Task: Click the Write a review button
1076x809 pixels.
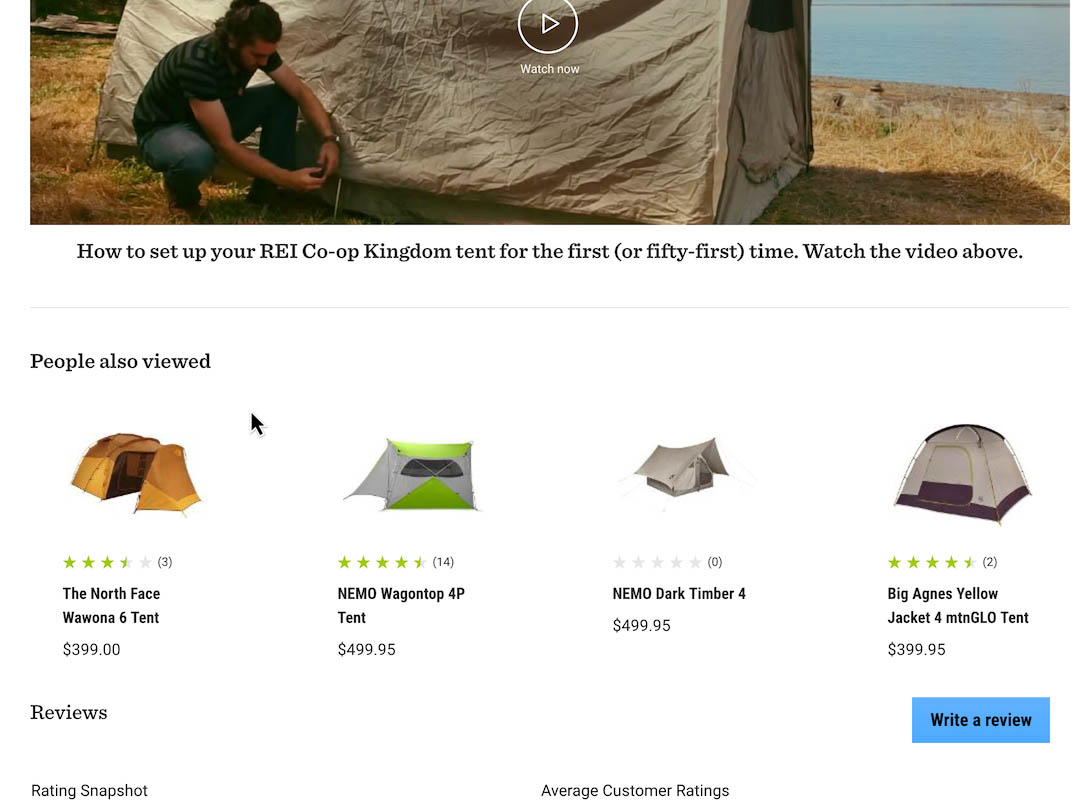Action: [980, 720]
